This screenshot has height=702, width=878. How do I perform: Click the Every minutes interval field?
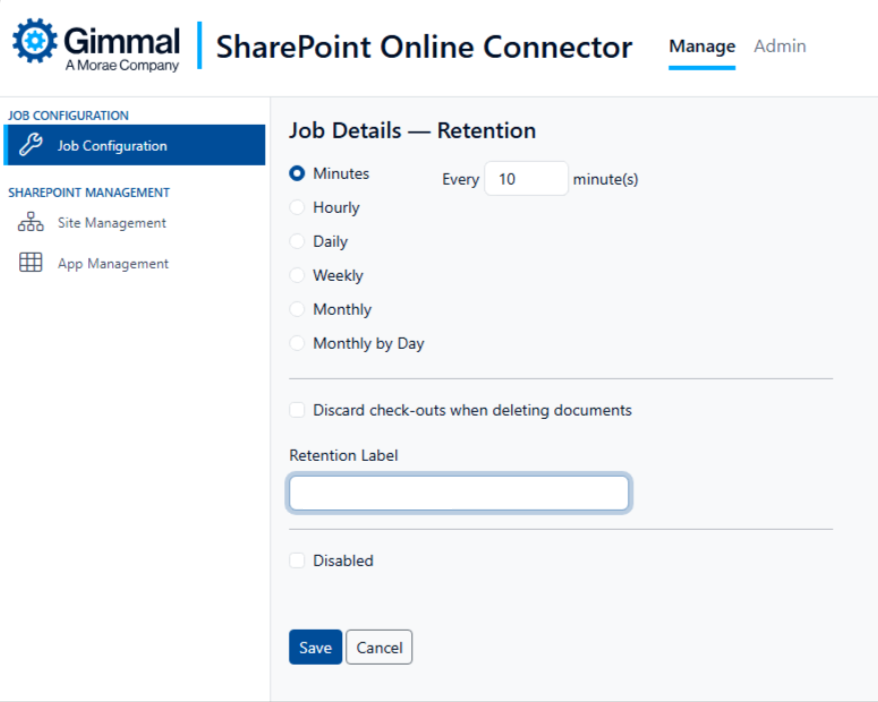coord(526,179)
